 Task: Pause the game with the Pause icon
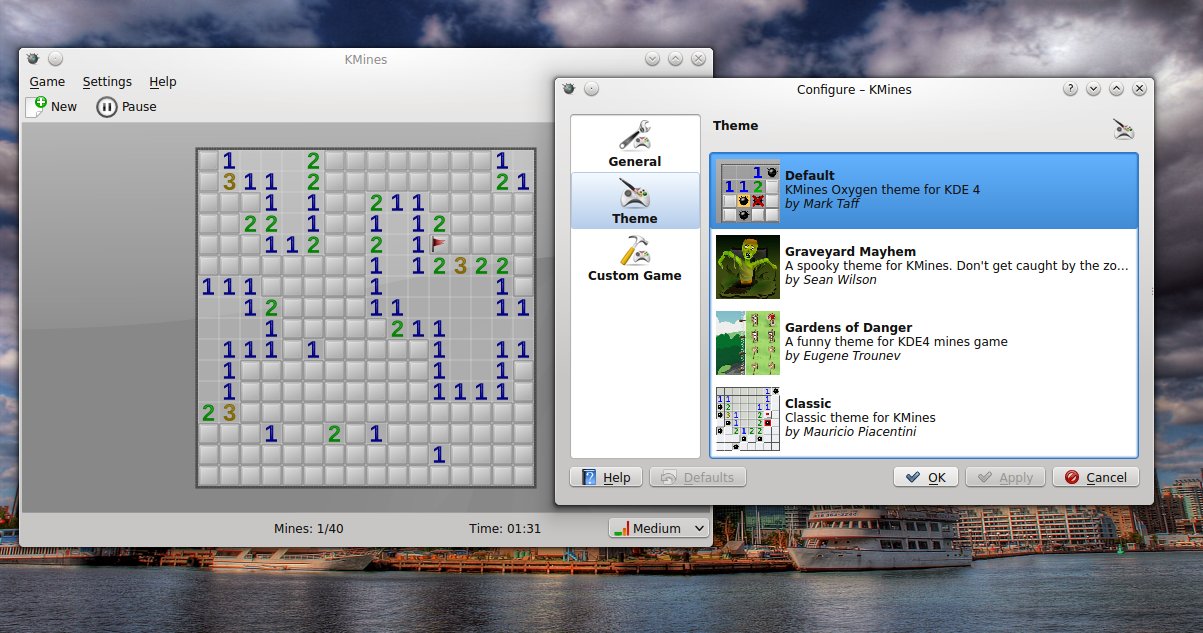click(107, 107)
